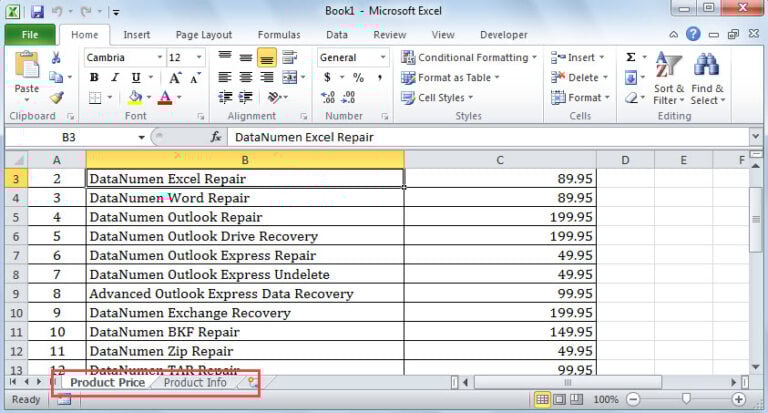Viewport: 768px width, 413px height.
Task: Switch to Page Layout view in the status bar
Action: coord(559,400)
